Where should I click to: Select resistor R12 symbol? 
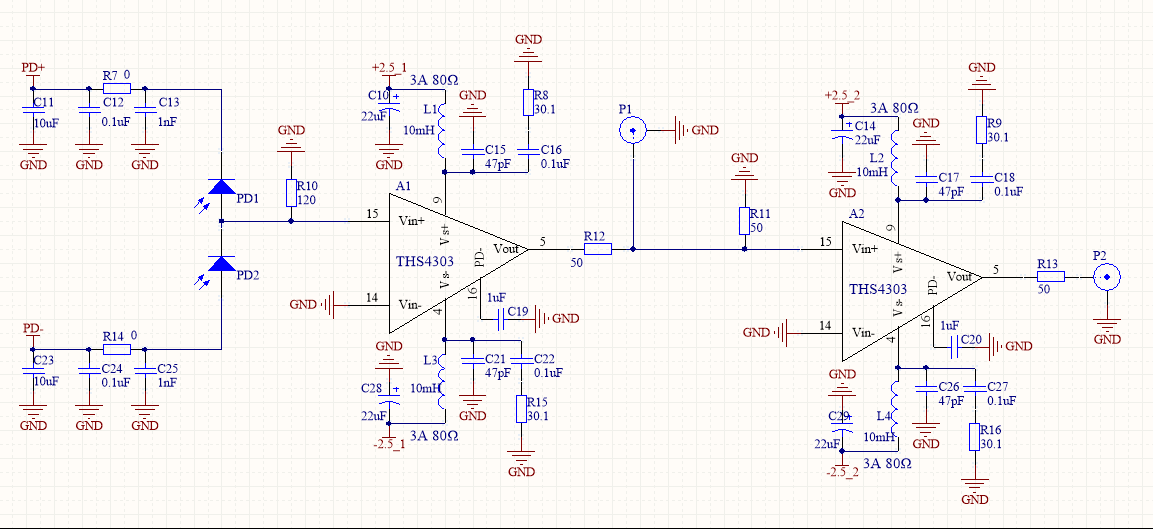(598, 249)
